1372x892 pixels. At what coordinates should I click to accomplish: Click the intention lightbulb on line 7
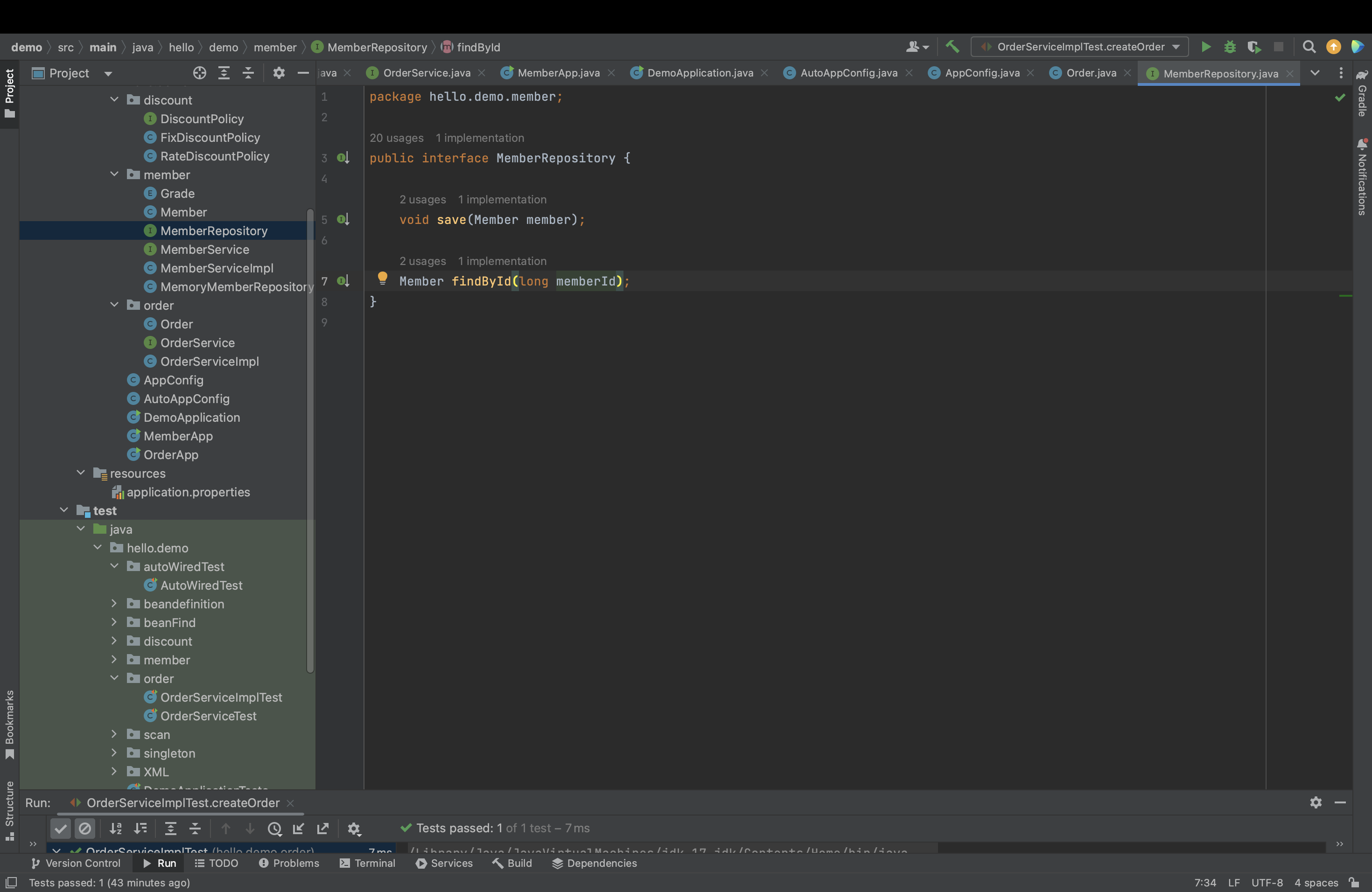(382, 279)
